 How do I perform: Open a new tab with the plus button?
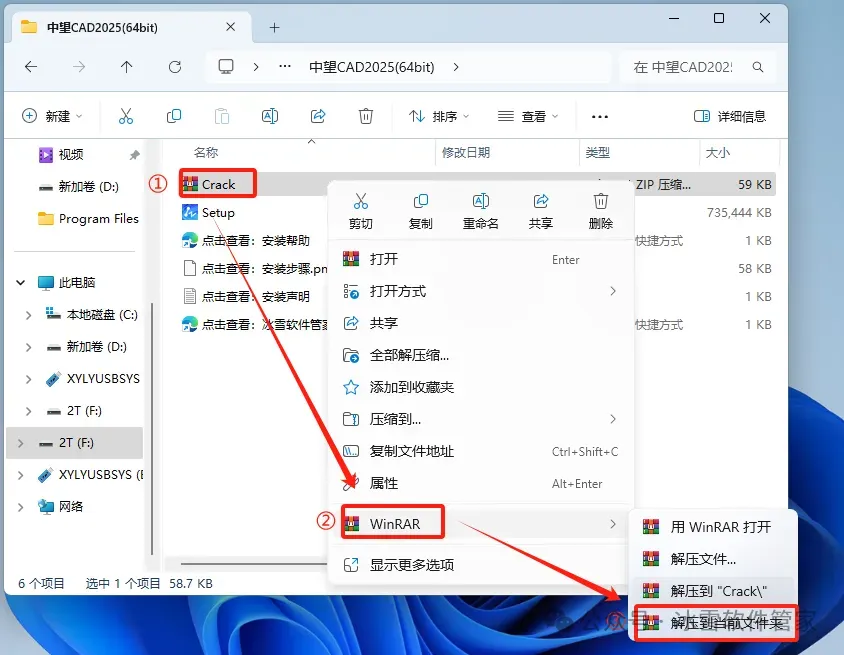275,27
